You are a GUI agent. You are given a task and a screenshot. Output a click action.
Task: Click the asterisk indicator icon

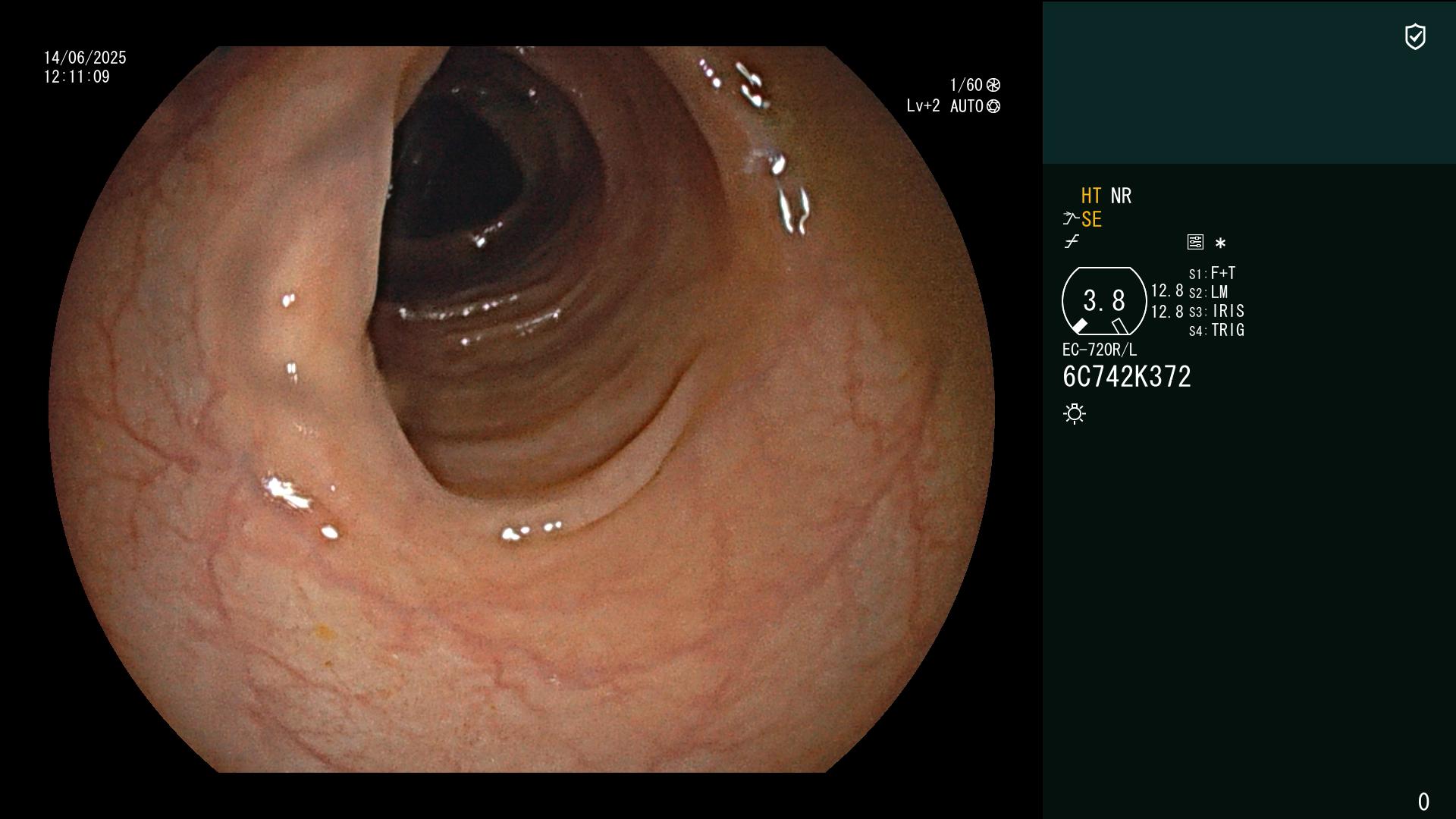(1220, 243)
